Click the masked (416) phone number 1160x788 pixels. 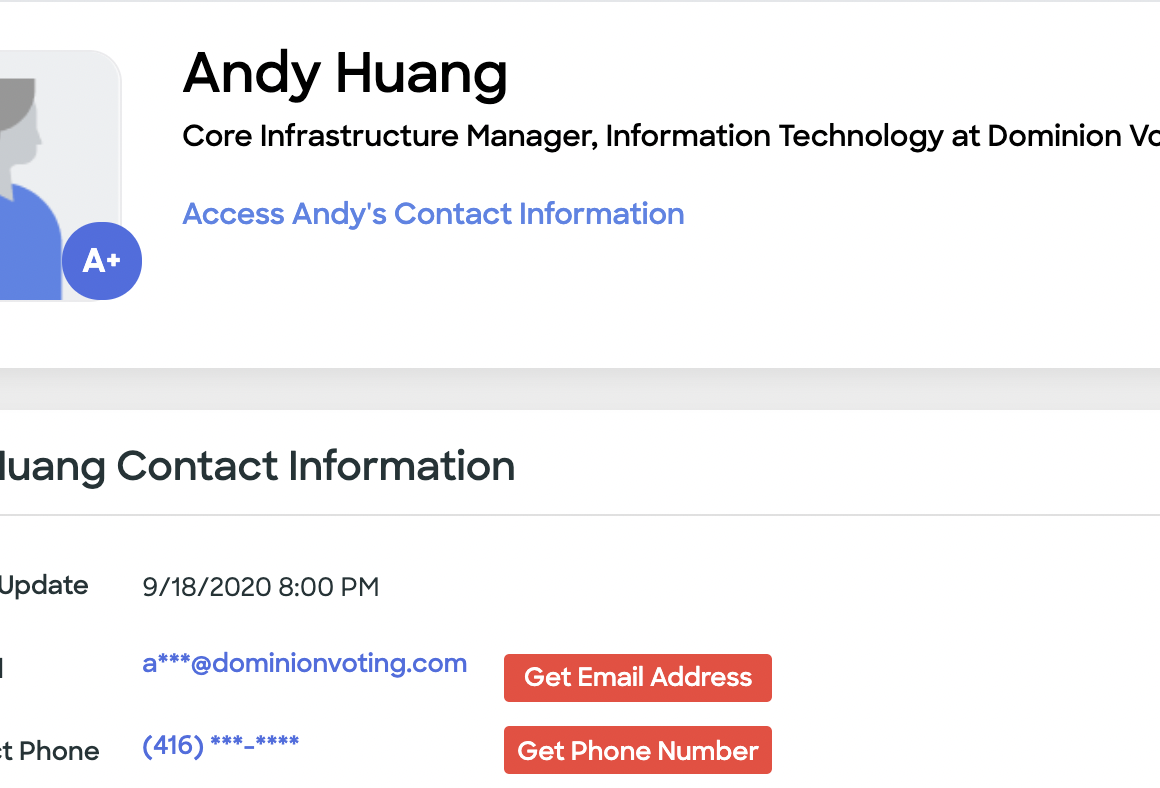[220, 745]
